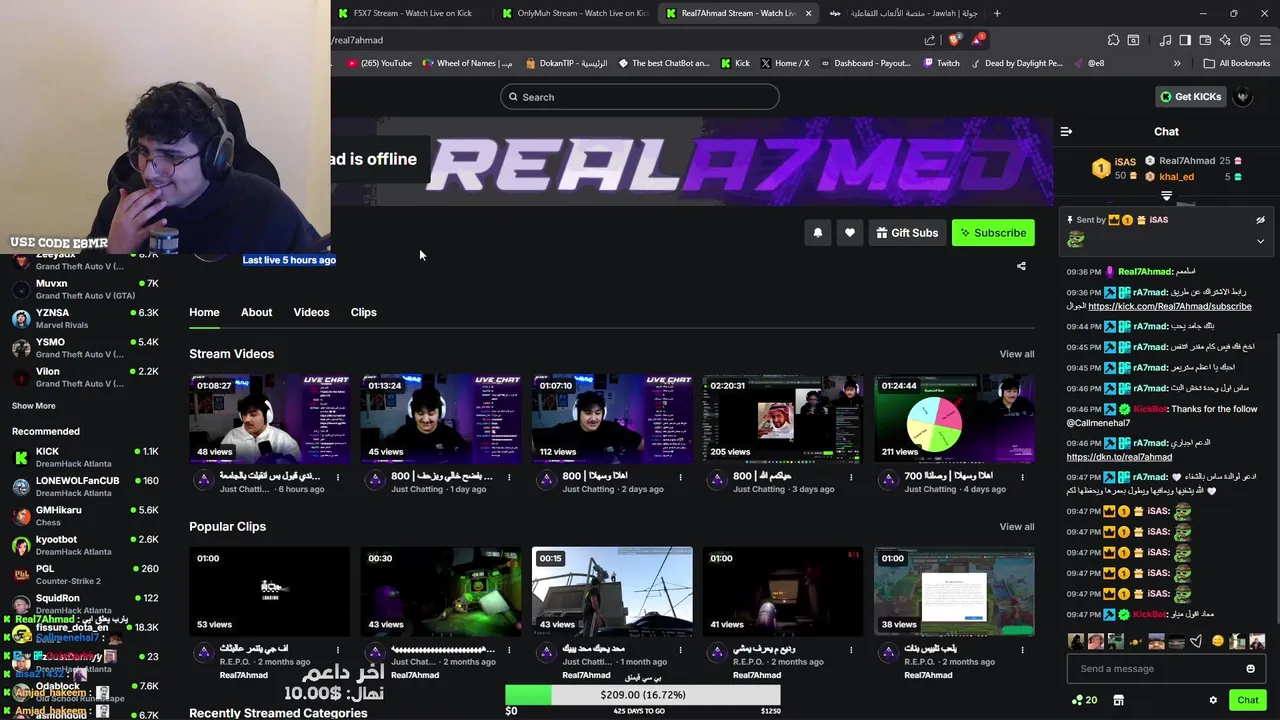Switch to the Clips tab
This screenshot has height=720, width=1280.
pyautogui.click(x=363, y=312)
